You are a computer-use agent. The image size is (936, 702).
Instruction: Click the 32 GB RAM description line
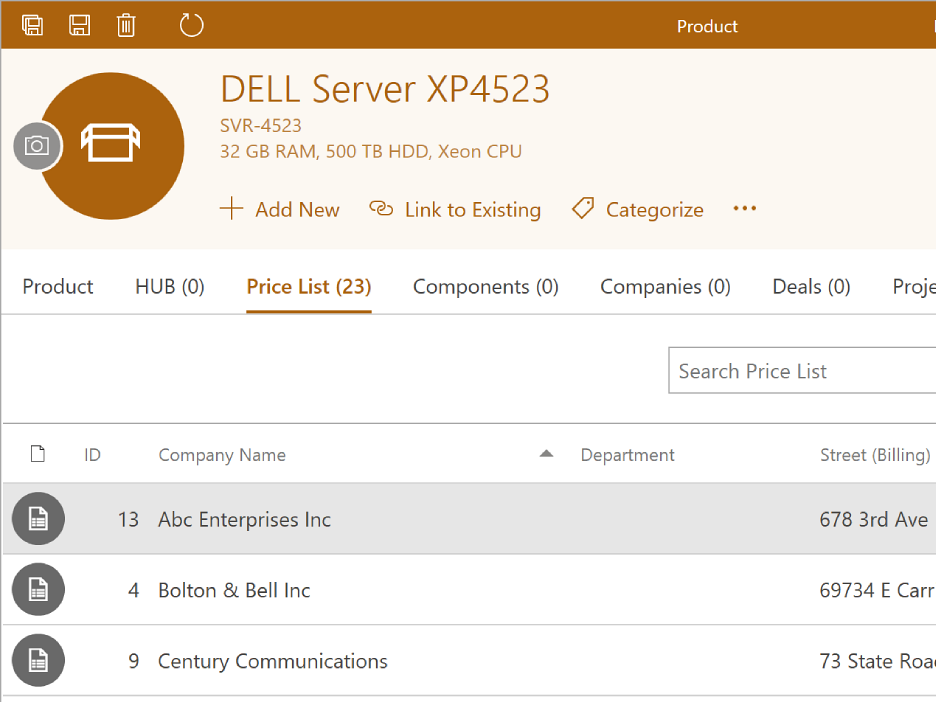pyautogui.click(x=371, y=152)
